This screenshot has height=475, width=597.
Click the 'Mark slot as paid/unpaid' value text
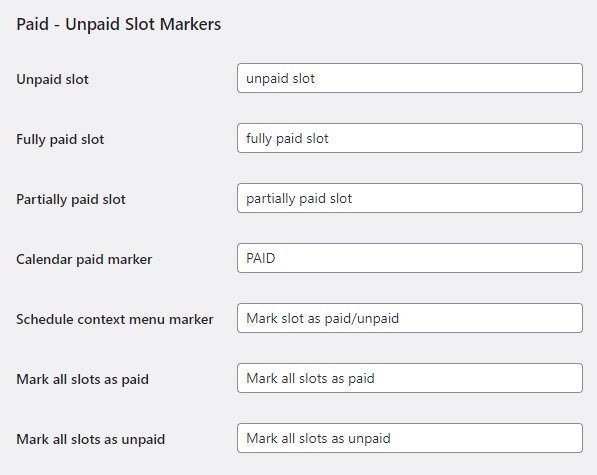322,318
